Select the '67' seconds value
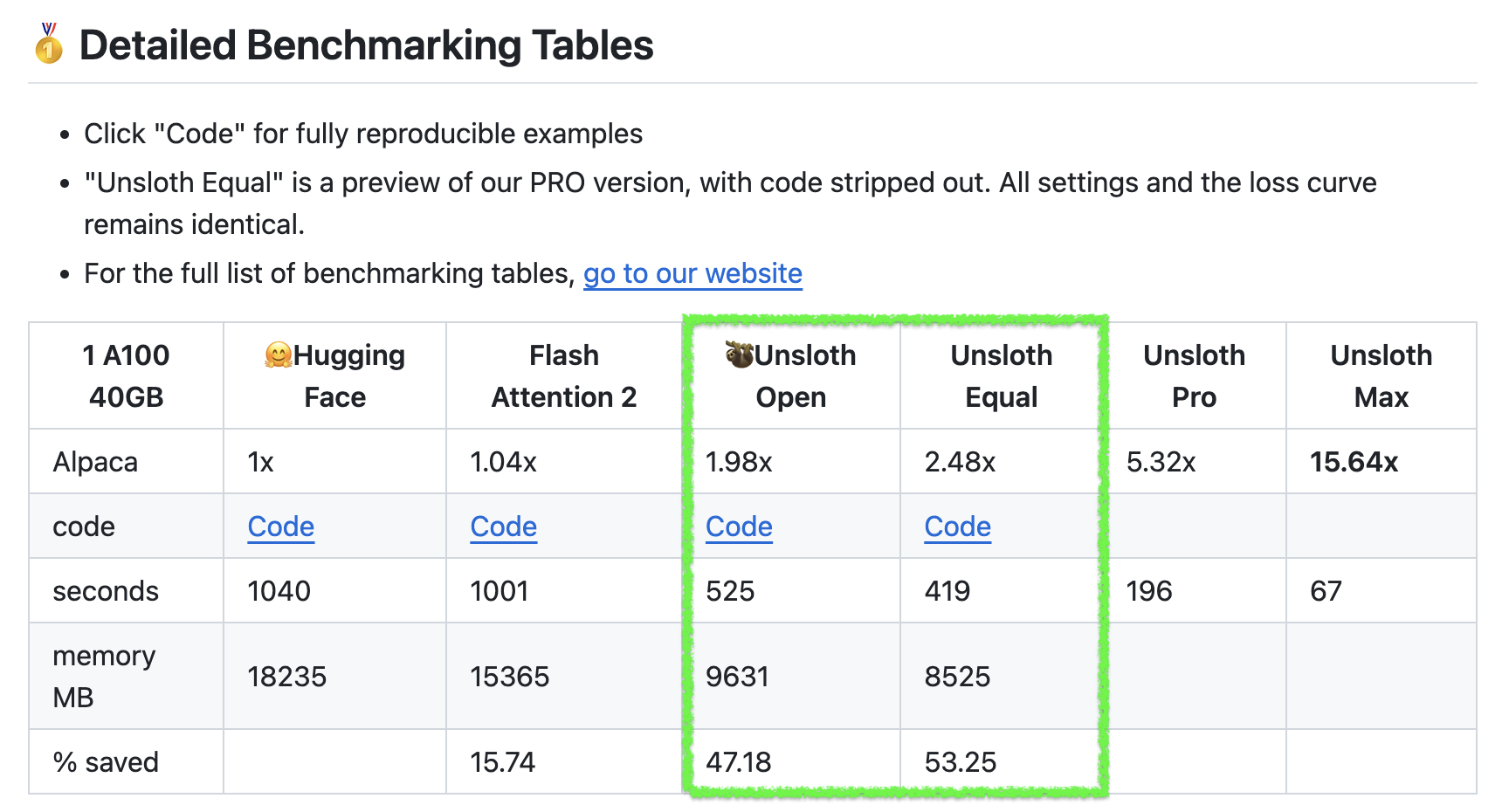This screenshot has height=812, width=1509. pos(1326,591)
